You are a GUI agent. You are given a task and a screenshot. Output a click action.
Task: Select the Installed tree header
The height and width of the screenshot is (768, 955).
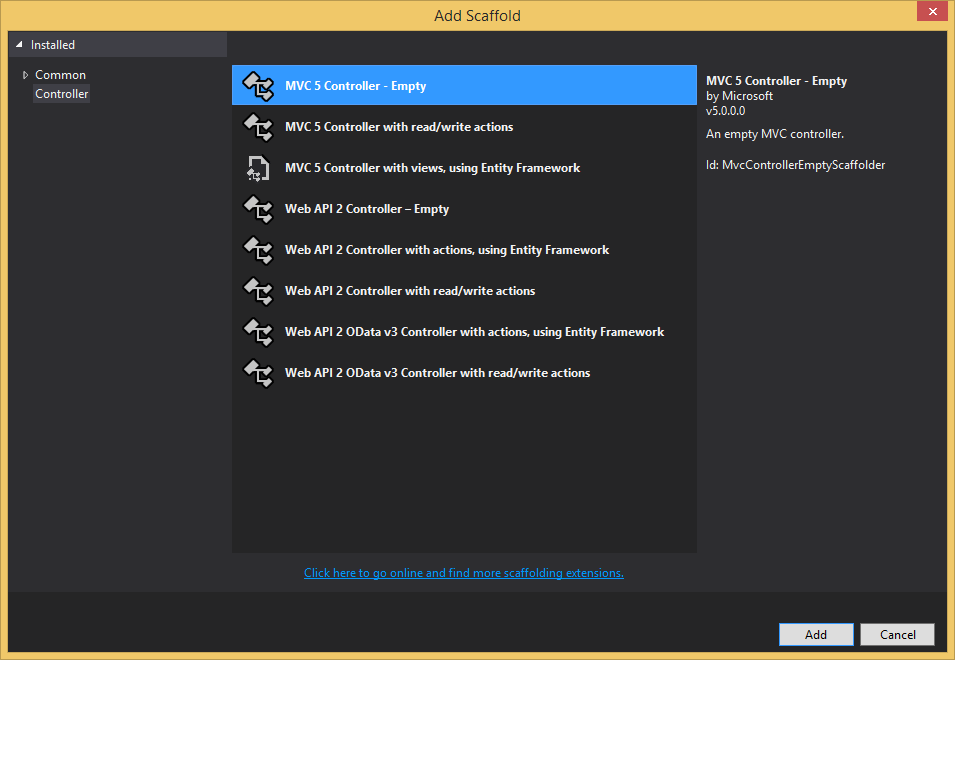click(118, 44)
